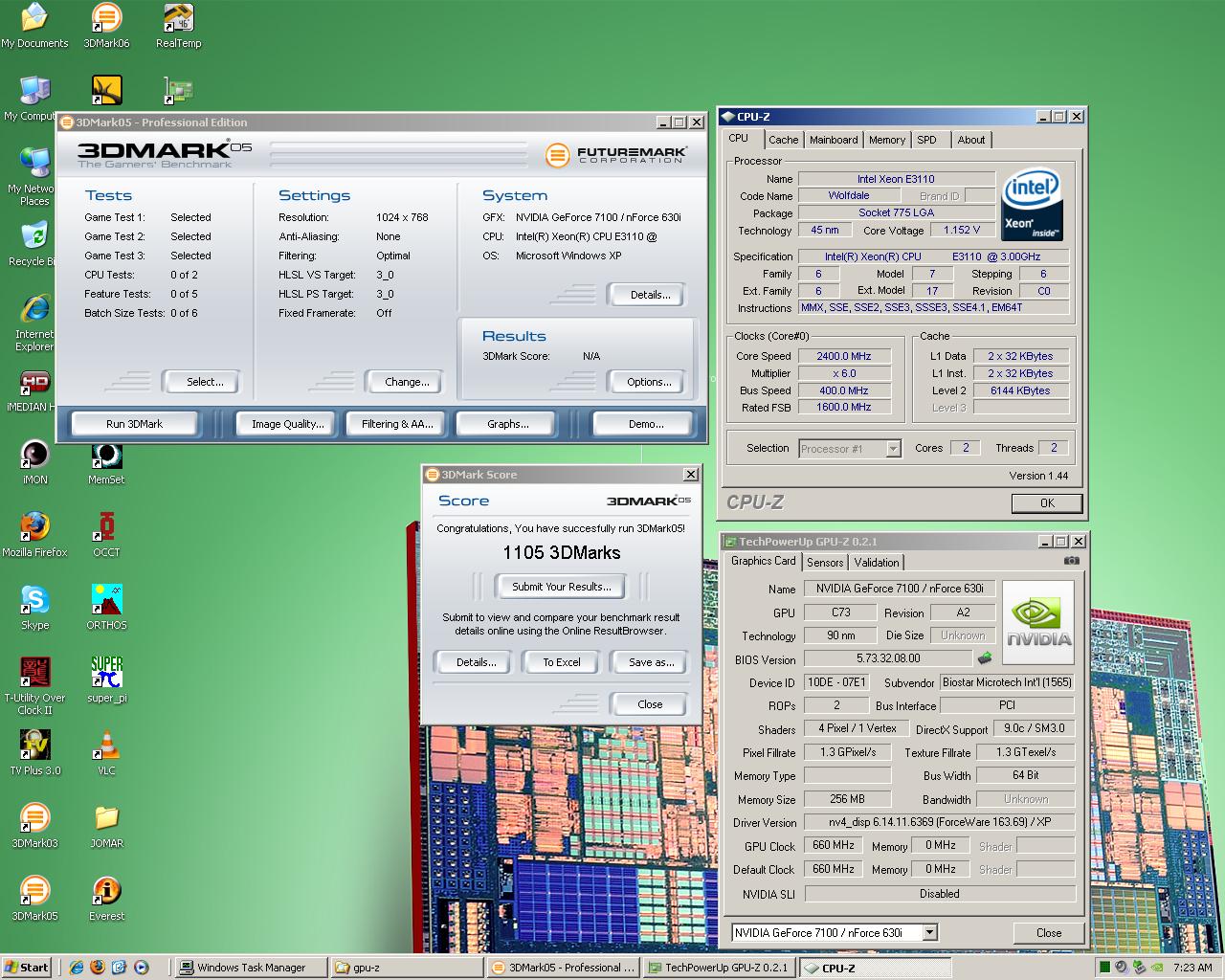This screenshot has width=1225, height=980.
Task: Export score with To Excel button
Action: pos(562,662)
